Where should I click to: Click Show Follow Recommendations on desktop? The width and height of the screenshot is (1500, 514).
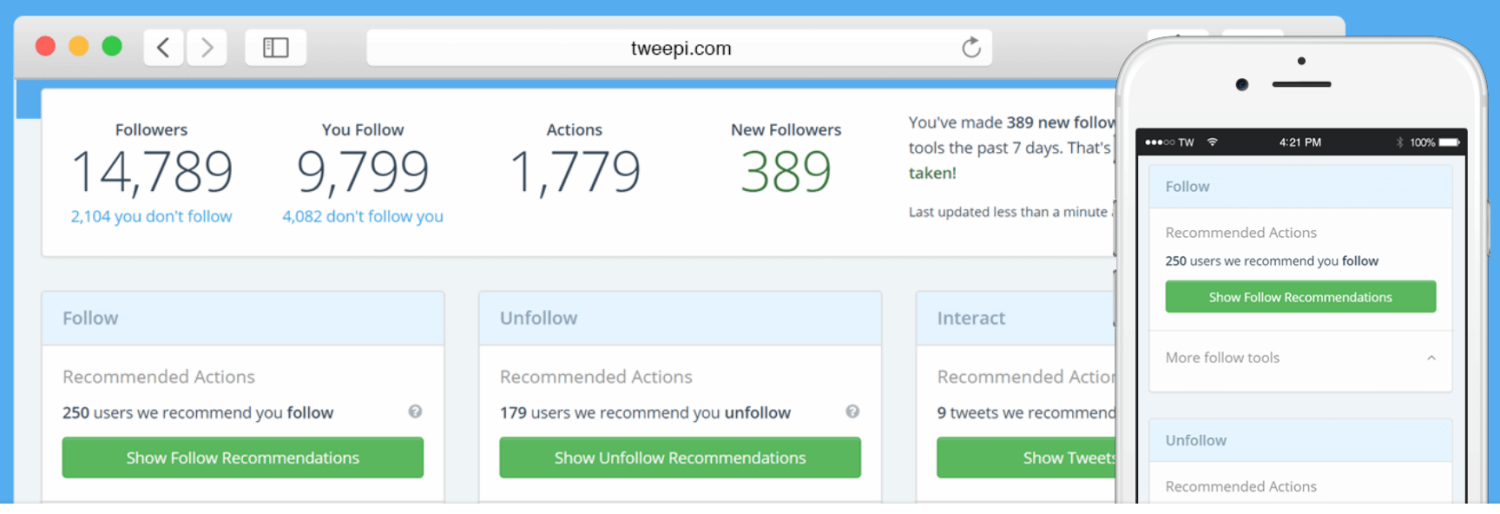[x=242, y=458]
